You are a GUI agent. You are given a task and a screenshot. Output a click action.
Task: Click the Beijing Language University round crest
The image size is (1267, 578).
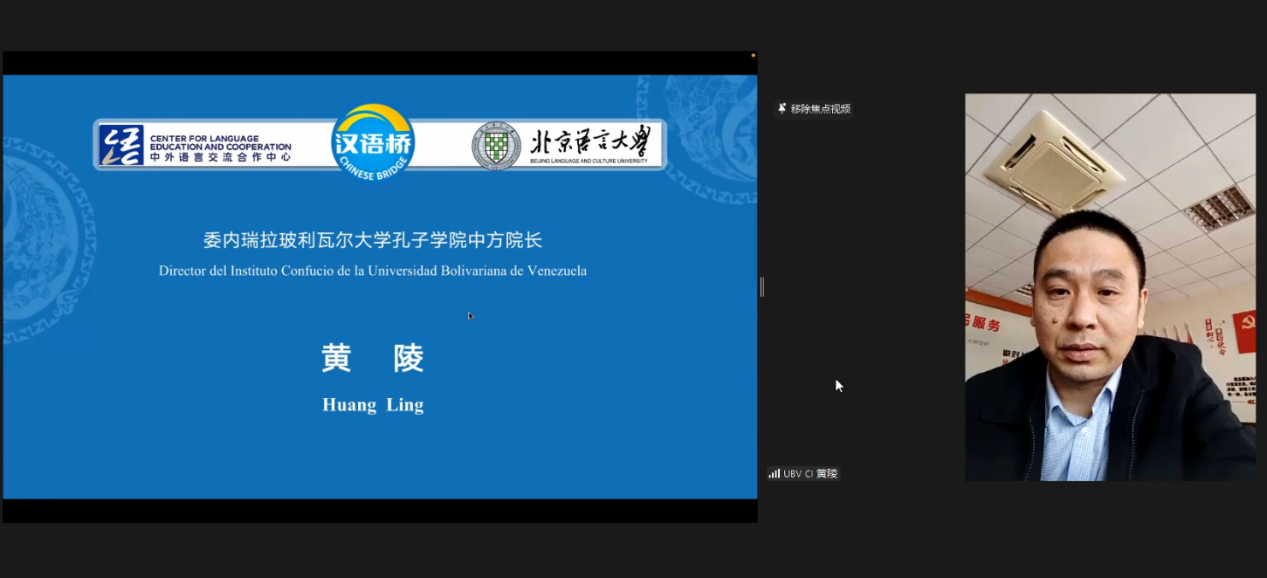tap(496, 146)
